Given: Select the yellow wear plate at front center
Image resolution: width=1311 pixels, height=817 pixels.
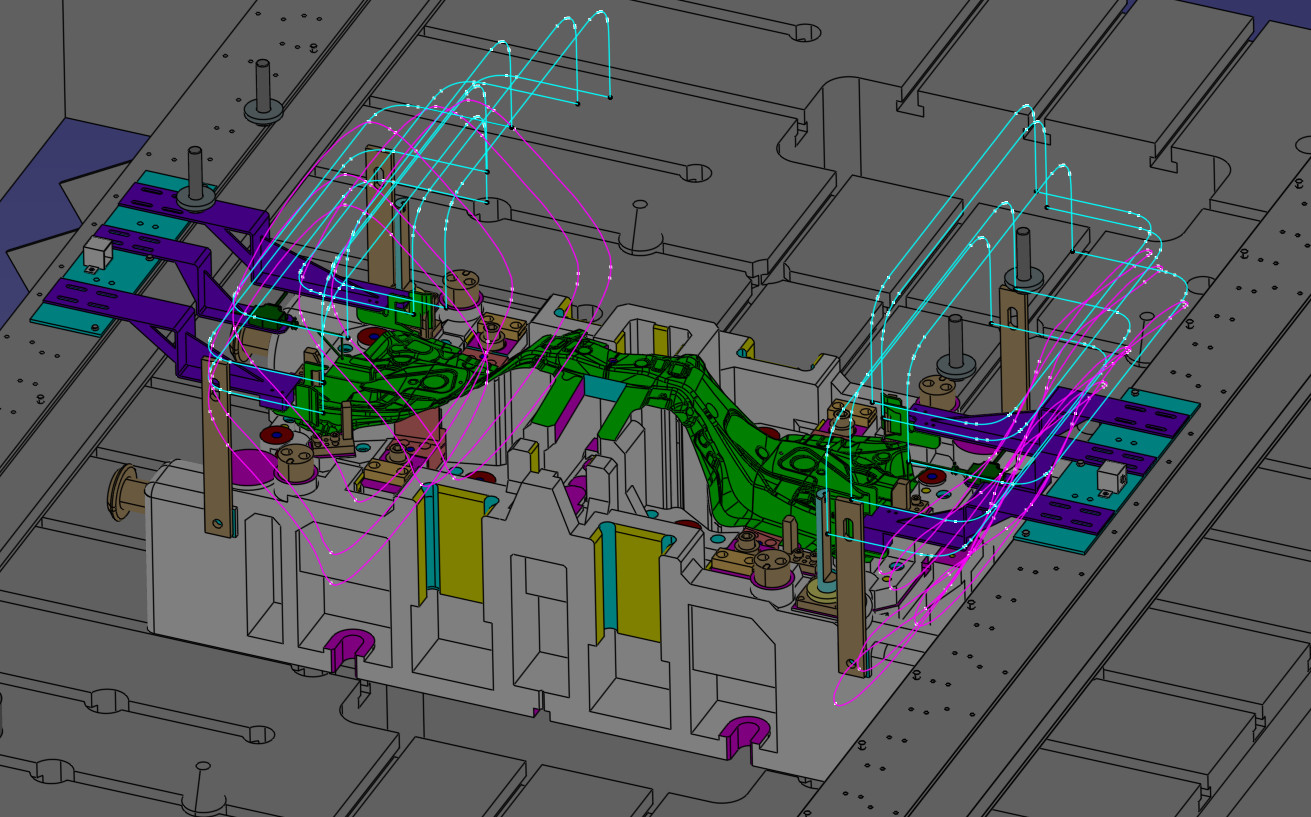Looking at the screenshot, I should coord(637,584).
